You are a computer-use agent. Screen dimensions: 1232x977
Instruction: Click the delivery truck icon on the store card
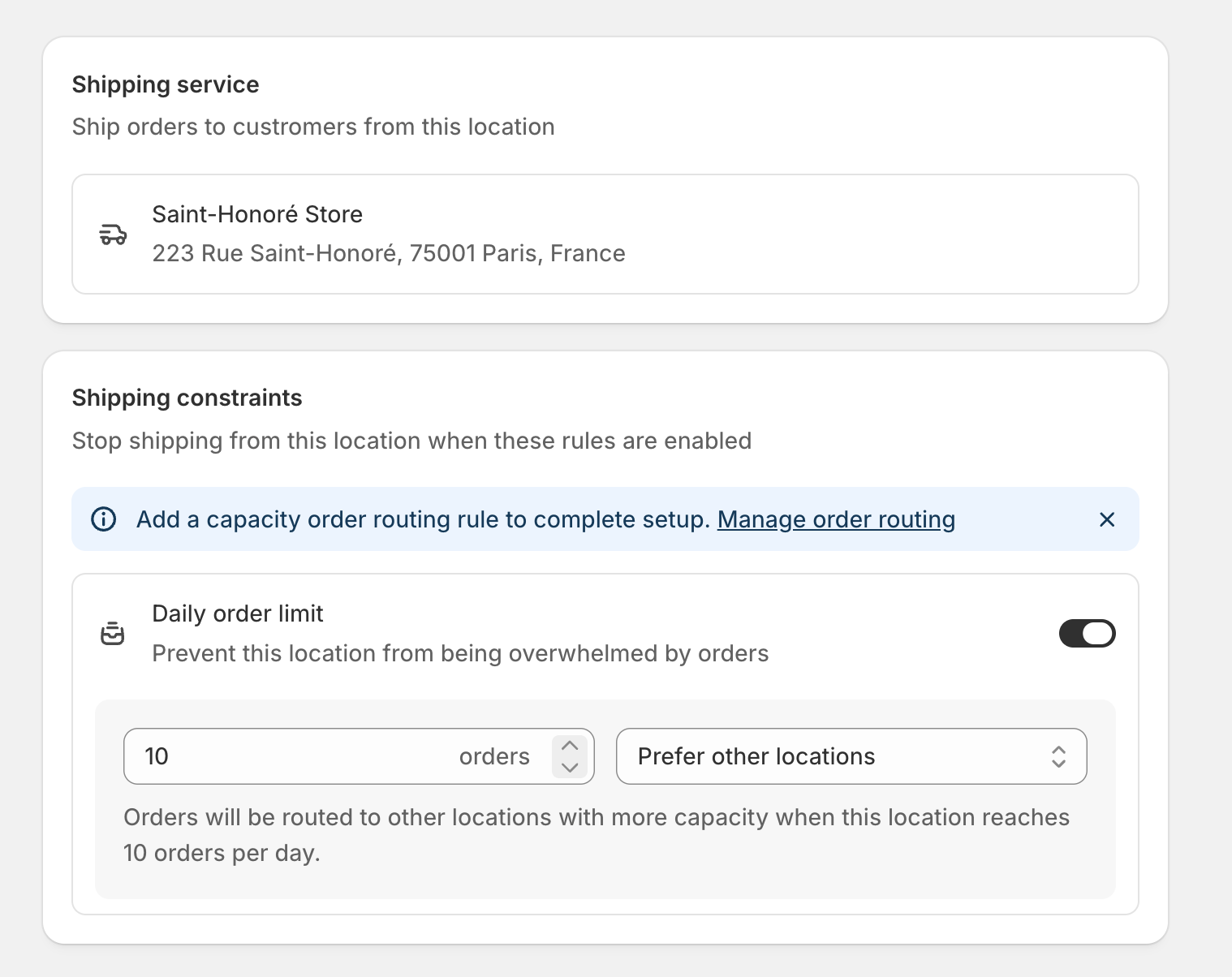tap(114, 234)
